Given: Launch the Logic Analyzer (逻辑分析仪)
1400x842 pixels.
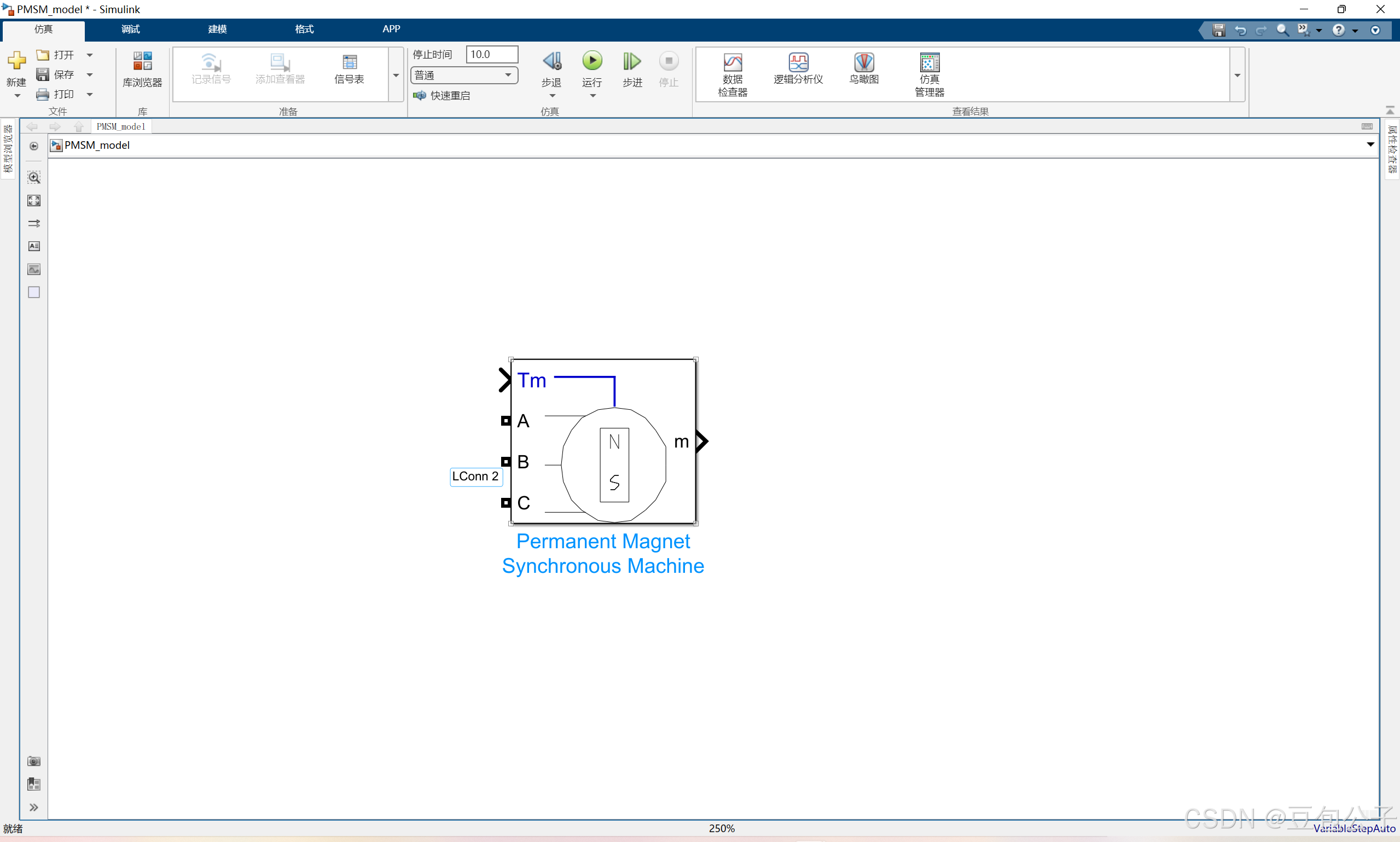Looking at the screenshot, I should pyautogui.click(x=798, y=62).
